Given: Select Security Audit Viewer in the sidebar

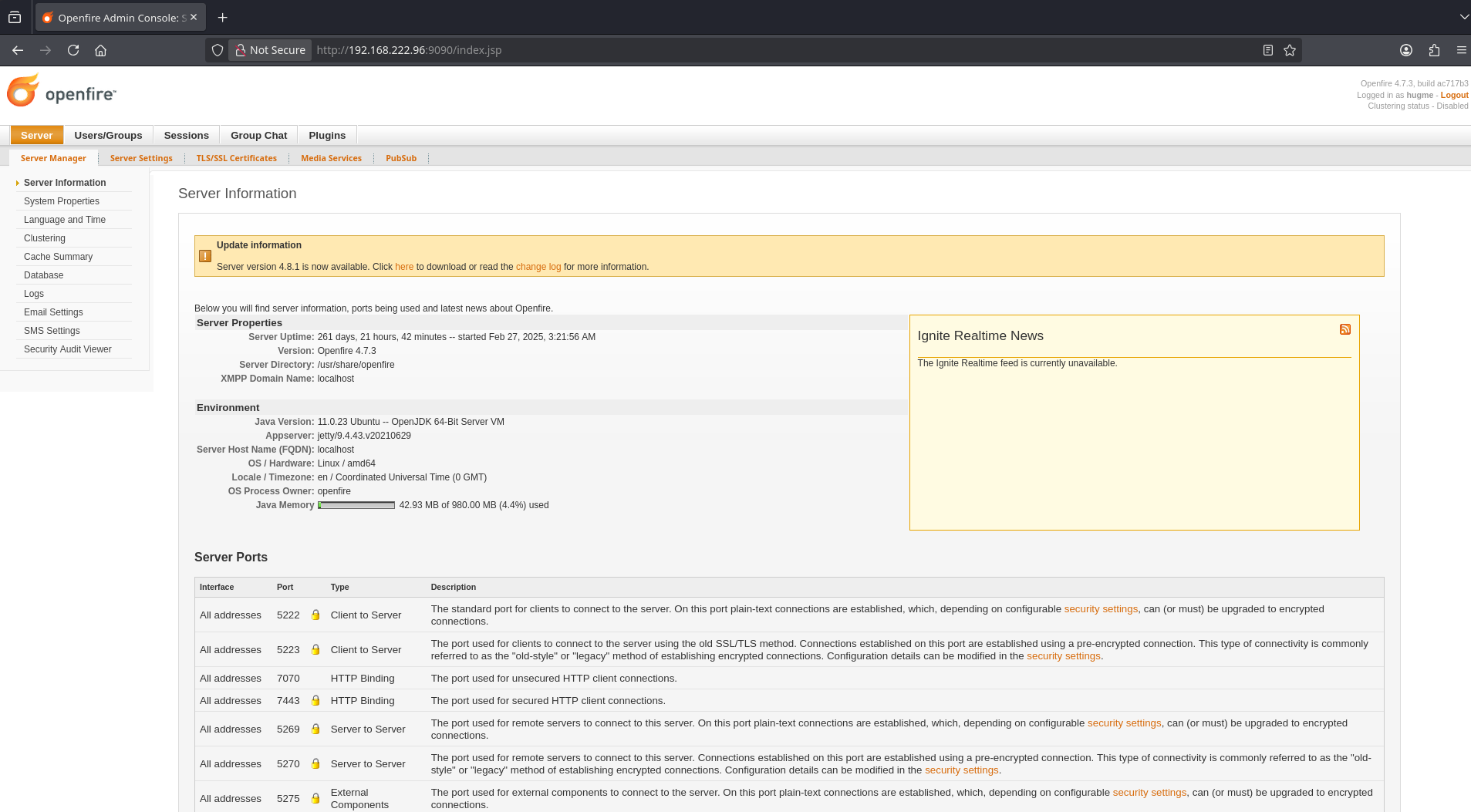Looking at the screenshot, I should point(67,349).
